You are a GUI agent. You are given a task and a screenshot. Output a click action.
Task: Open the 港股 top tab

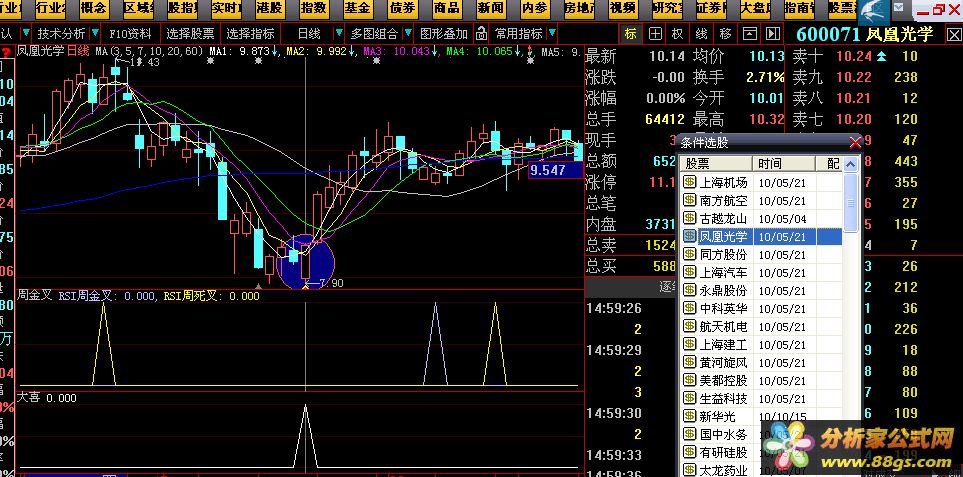point(268,9)
